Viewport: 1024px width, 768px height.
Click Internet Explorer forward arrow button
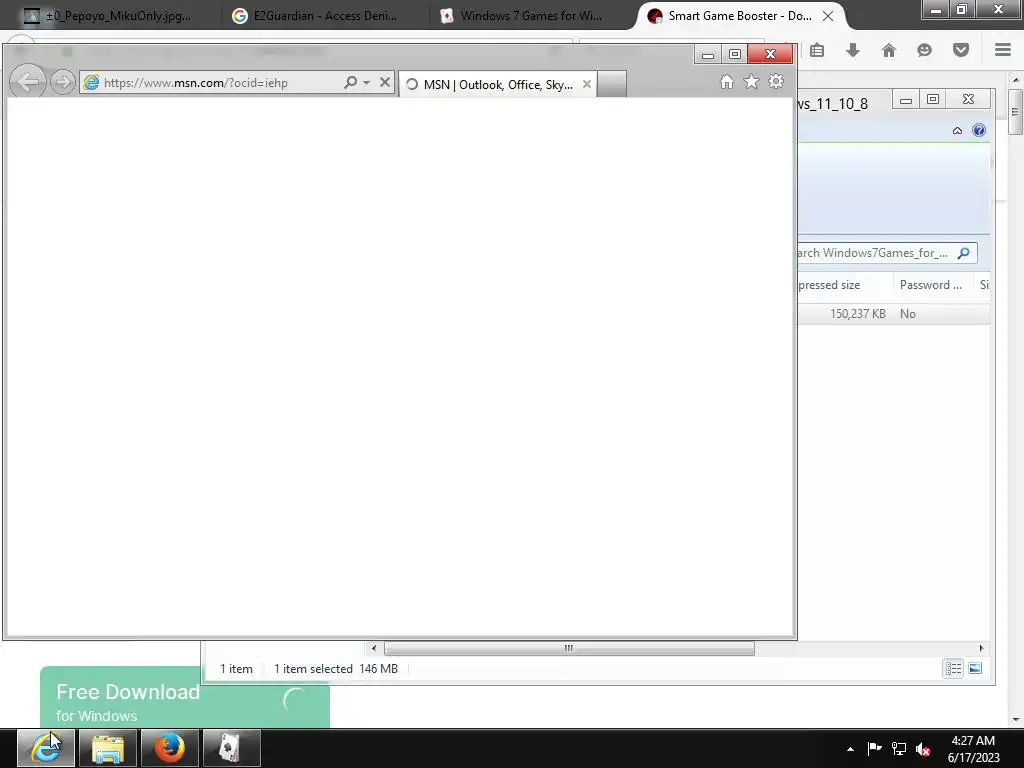[x=63, y=82]
